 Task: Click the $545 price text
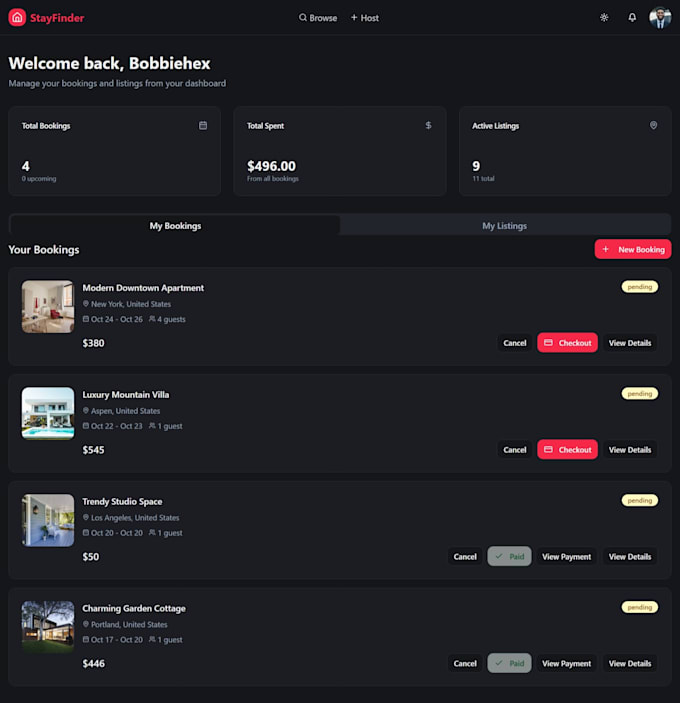click(x=93, y=450)
